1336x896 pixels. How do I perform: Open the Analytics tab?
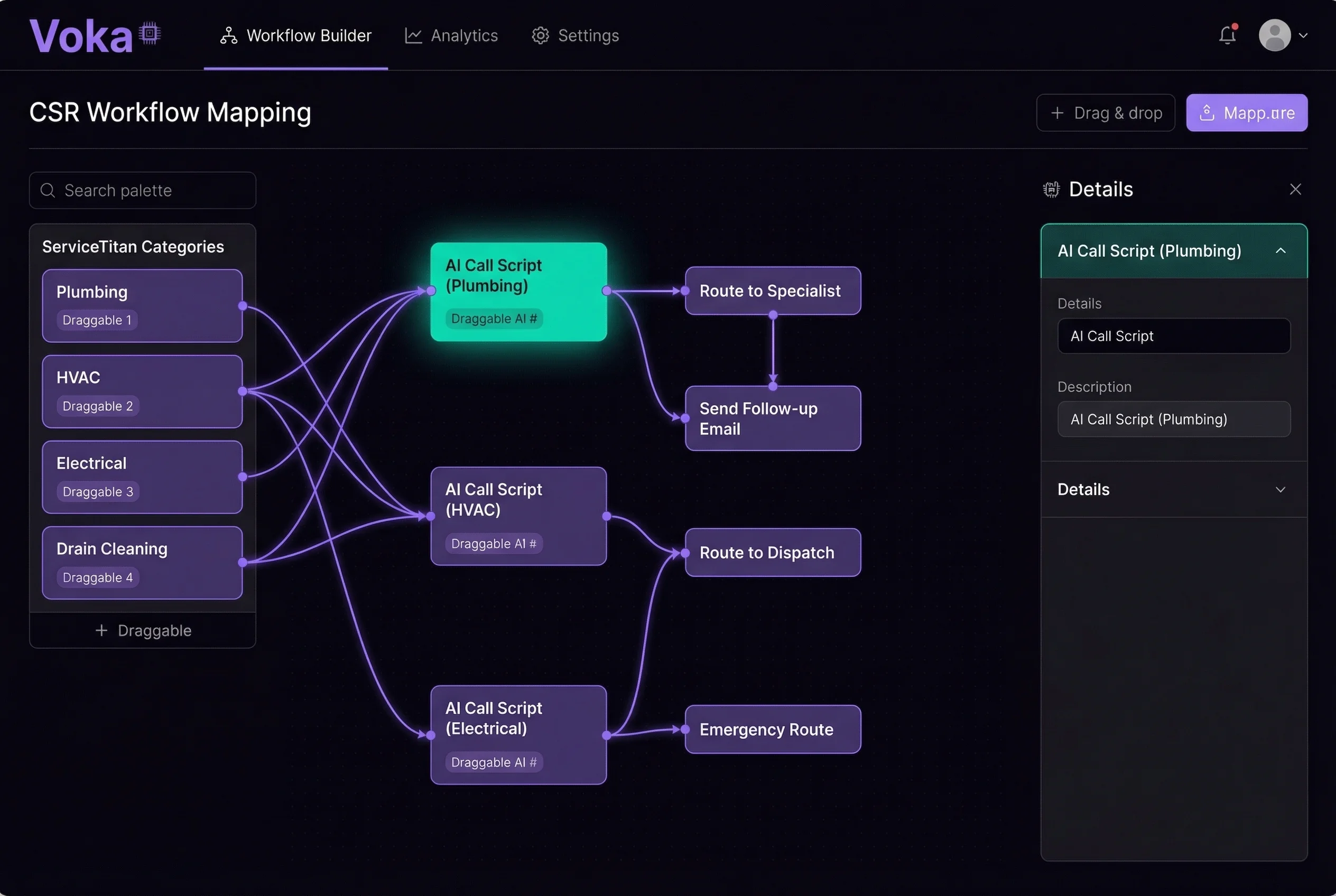[x=452, y=35]
